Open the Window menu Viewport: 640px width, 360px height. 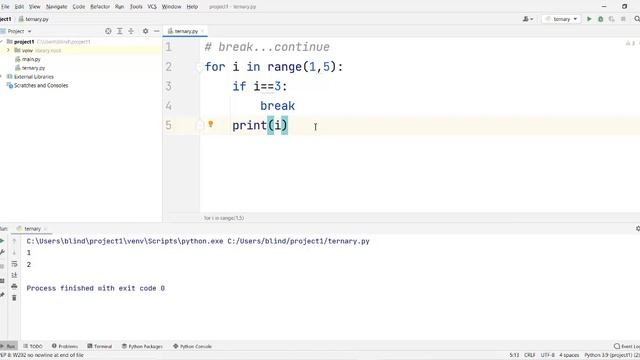point(171,7)
